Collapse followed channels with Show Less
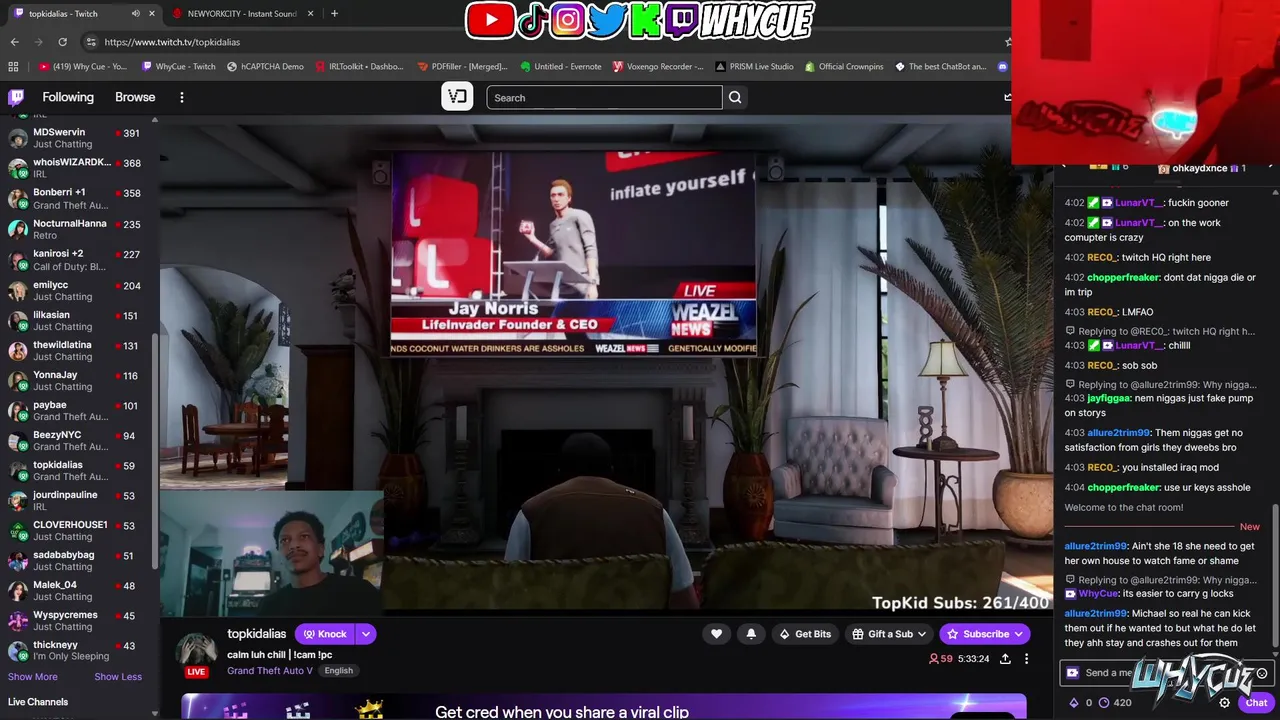 [x=118, y=677]
